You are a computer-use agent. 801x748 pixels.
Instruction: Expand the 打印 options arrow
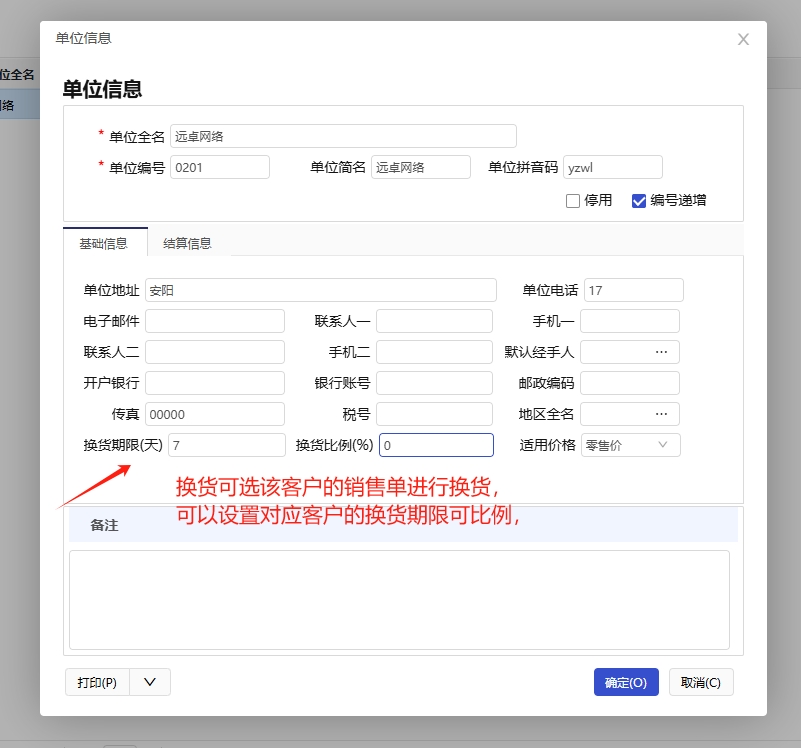150,682
